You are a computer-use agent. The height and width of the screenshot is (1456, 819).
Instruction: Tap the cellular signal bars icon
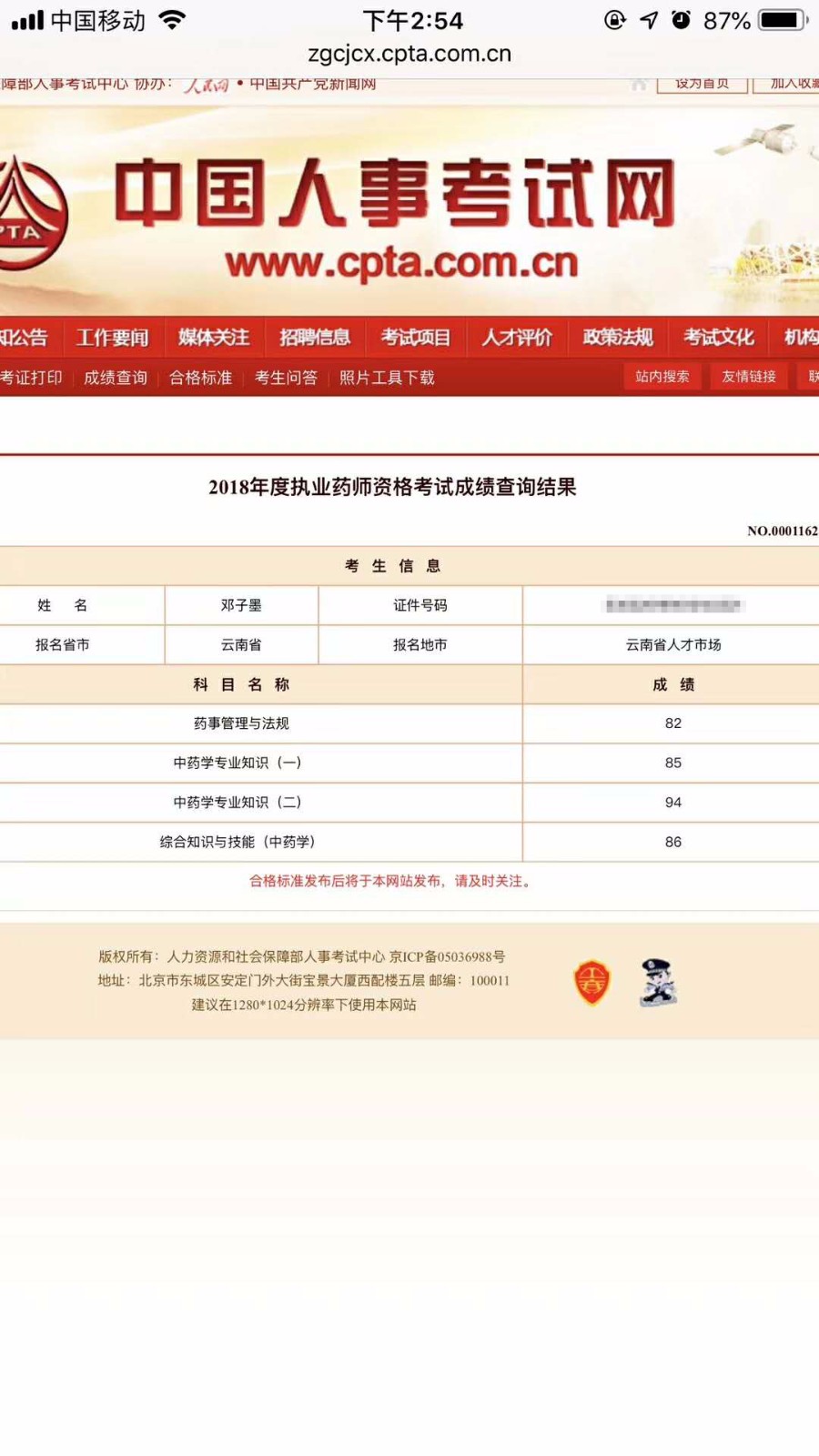point(27,20)
